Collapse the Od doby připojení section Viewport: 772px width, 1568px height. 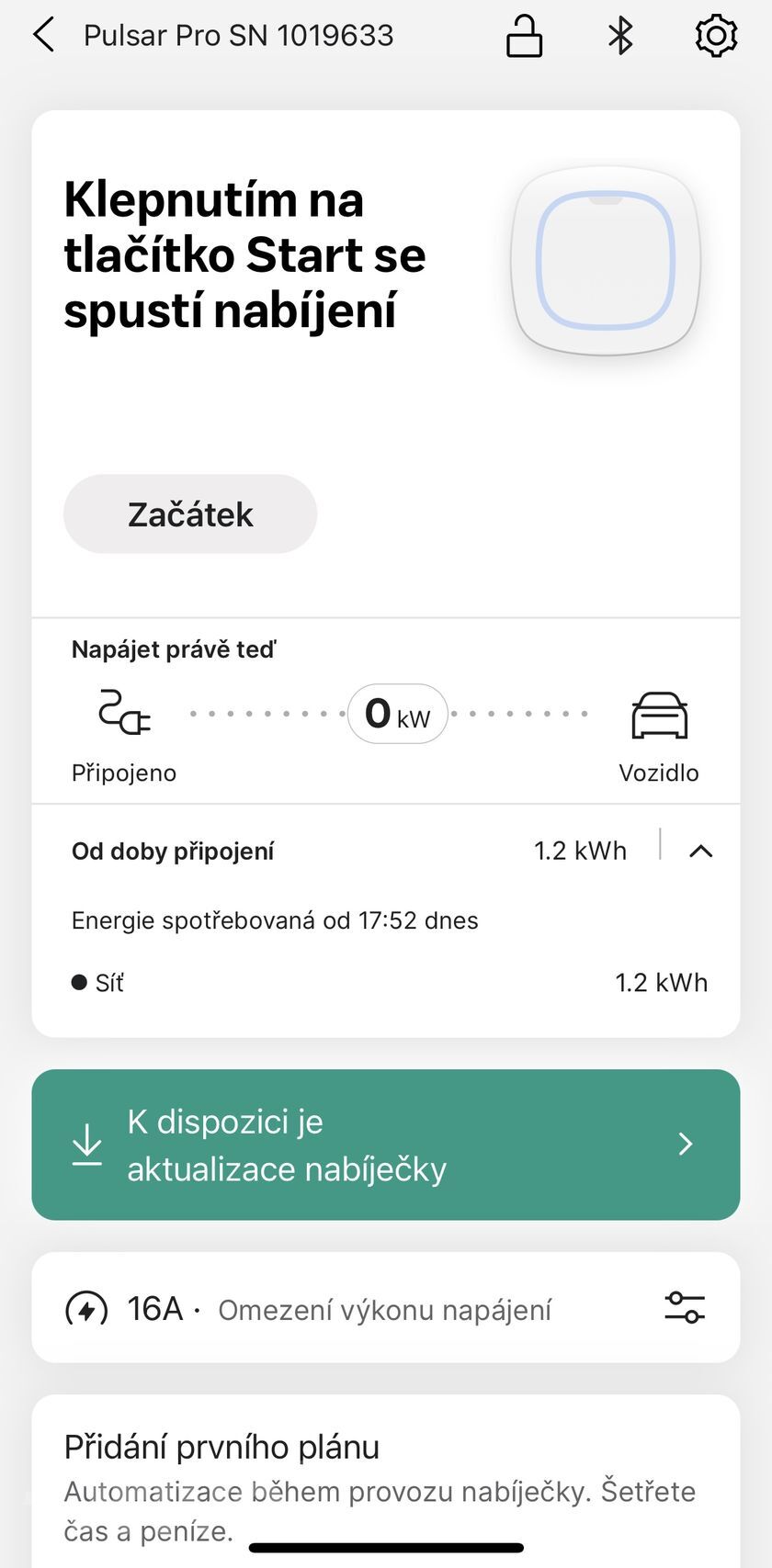click(700, 852)
